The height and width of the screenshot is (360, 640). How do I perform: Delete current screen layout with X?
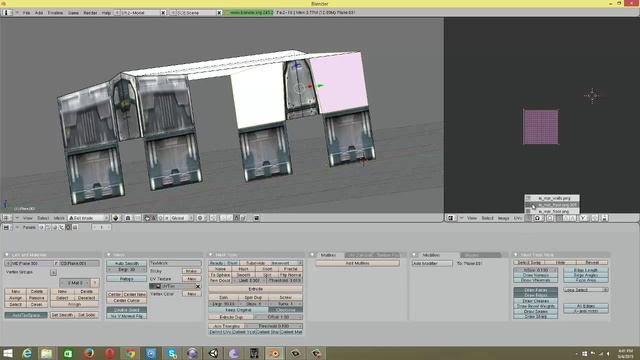coord(163,13)
